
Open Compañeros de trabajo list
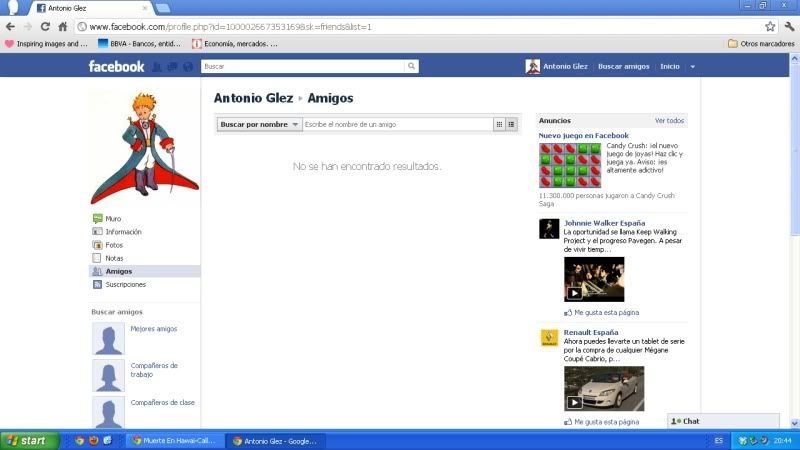tap(154, 370)
